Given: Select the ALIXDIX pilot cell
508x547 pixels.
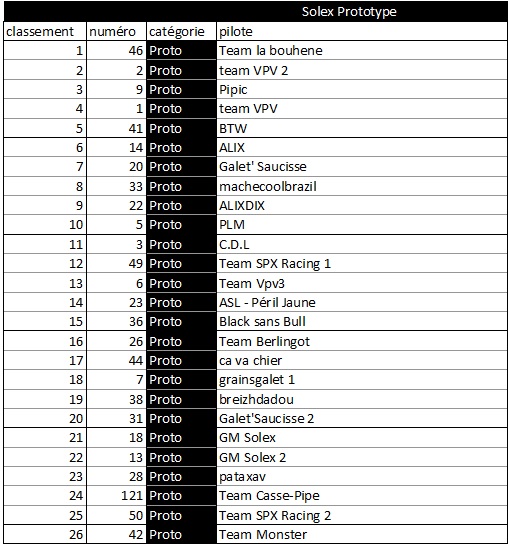Looking at the screenshot, I should (362, 205).
